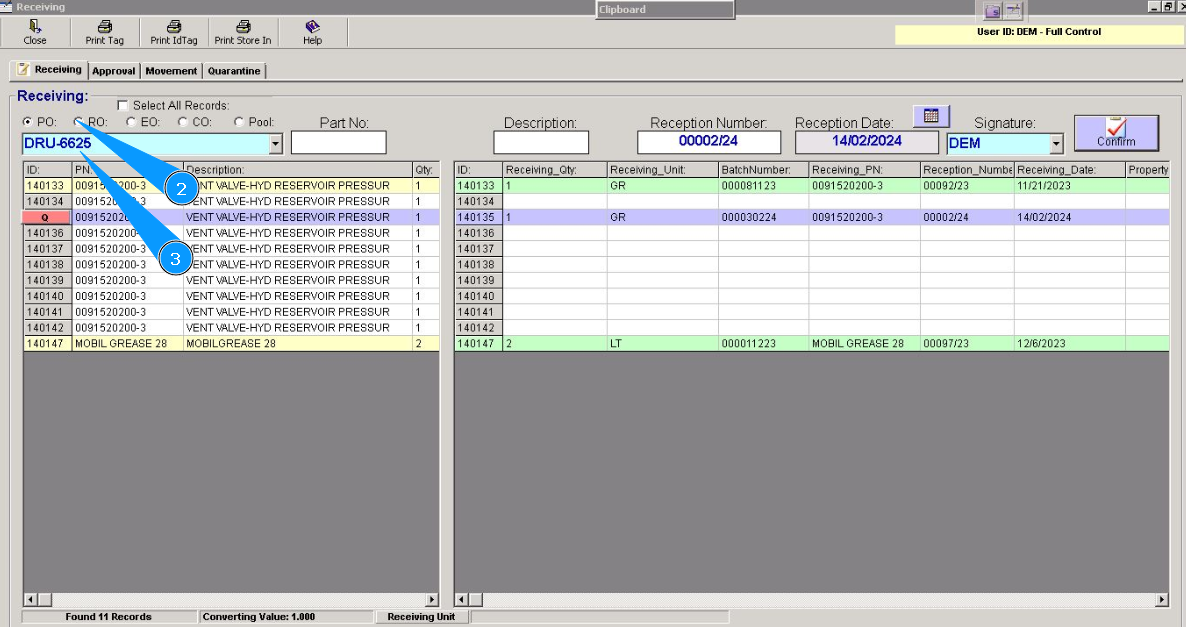This screenshot has width=1186, height=629.
Task: Click the LT receiving unit cell
Action: (663, 344)
